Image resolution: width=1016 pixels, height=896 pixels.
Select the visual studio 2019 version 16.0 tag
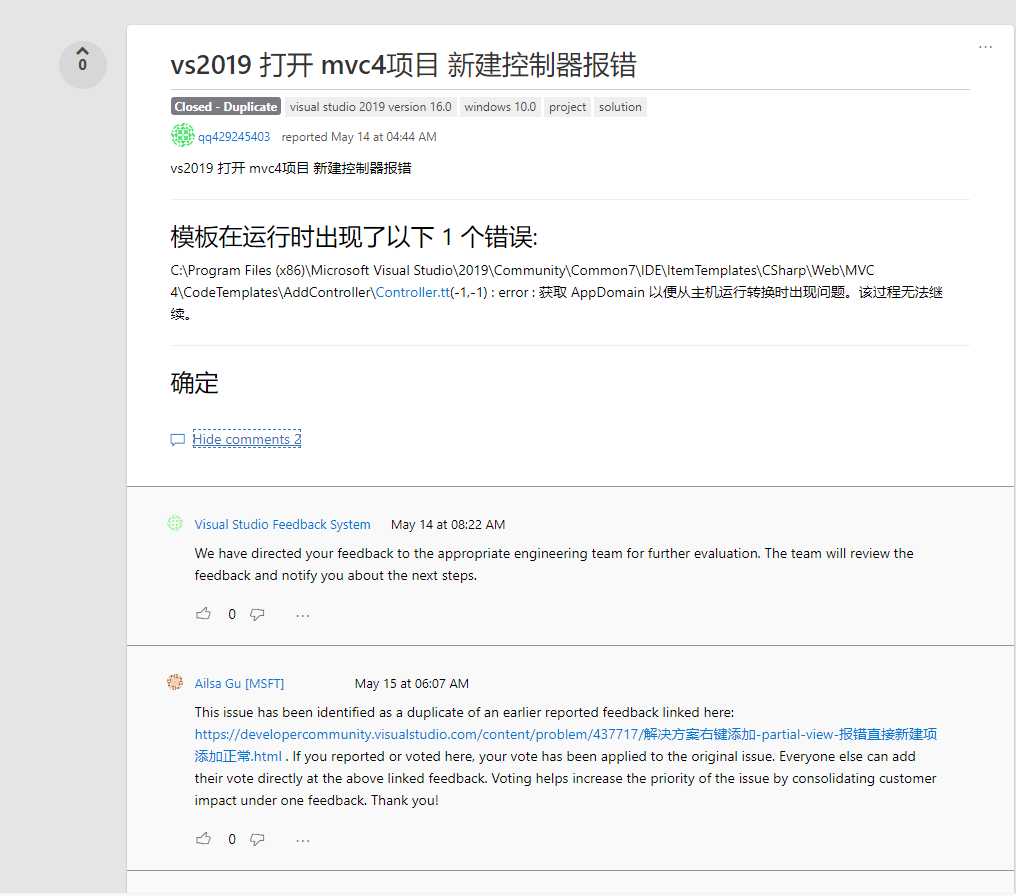[371, 106]
